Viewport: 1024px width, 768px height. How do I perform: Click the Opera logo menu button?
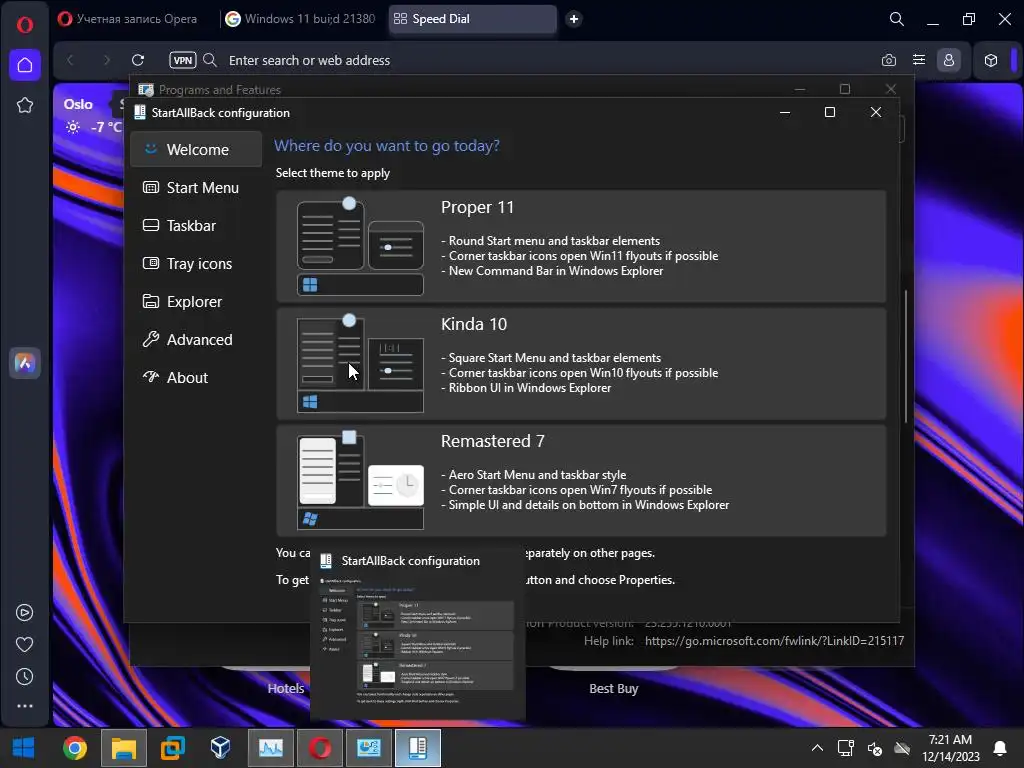pos(25,25)
